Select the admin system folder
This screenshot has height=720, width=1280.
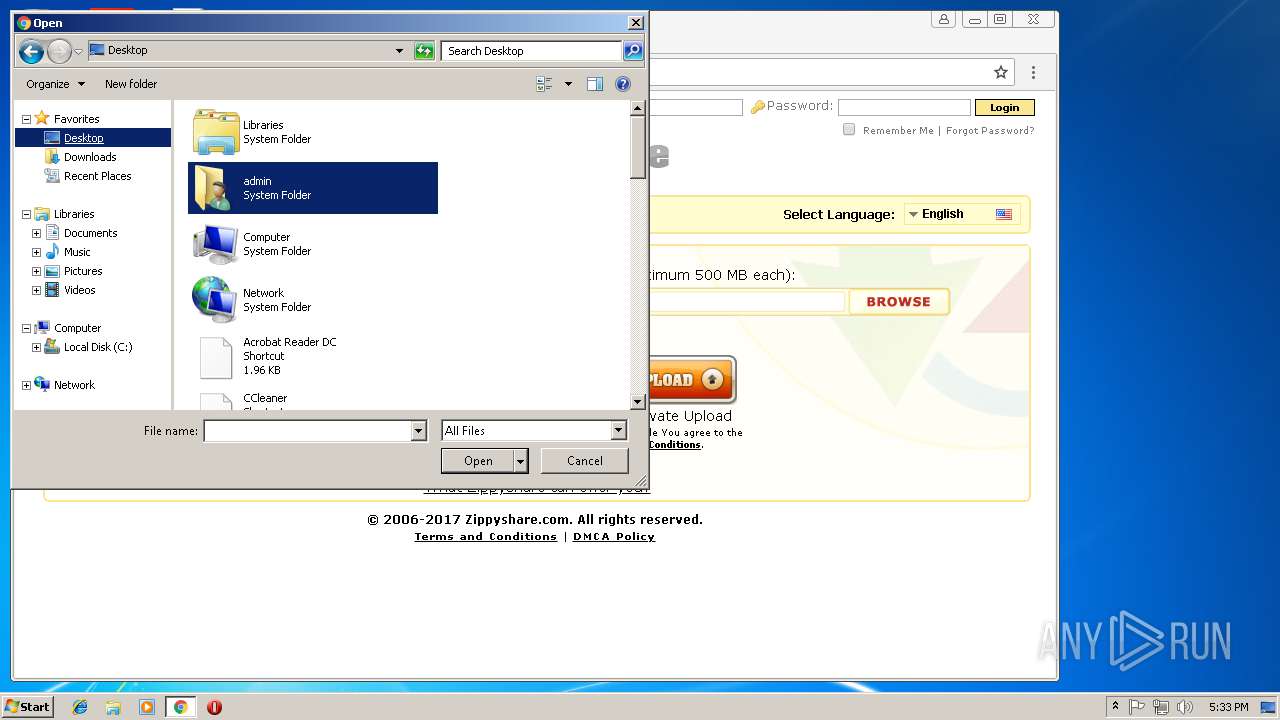[x=313, y=188]
